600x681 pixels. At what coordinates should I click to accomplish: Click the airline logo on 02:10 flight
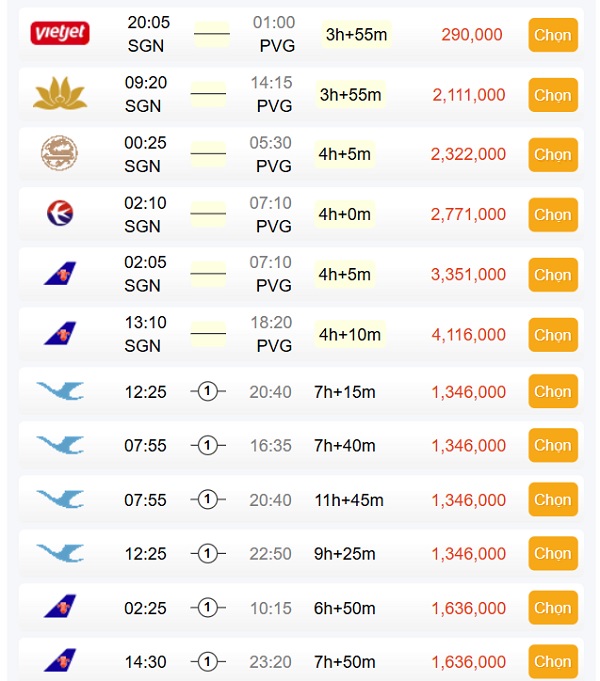pyautogui.click(x=60, y=213)
